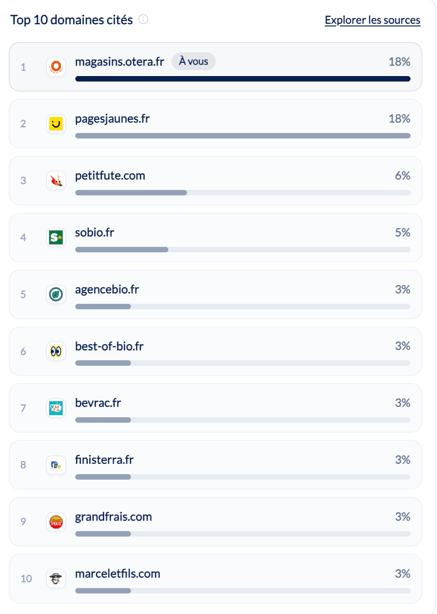
Task: Click the best-of-bio.fr eyes icon
Action: click(56, 351)
